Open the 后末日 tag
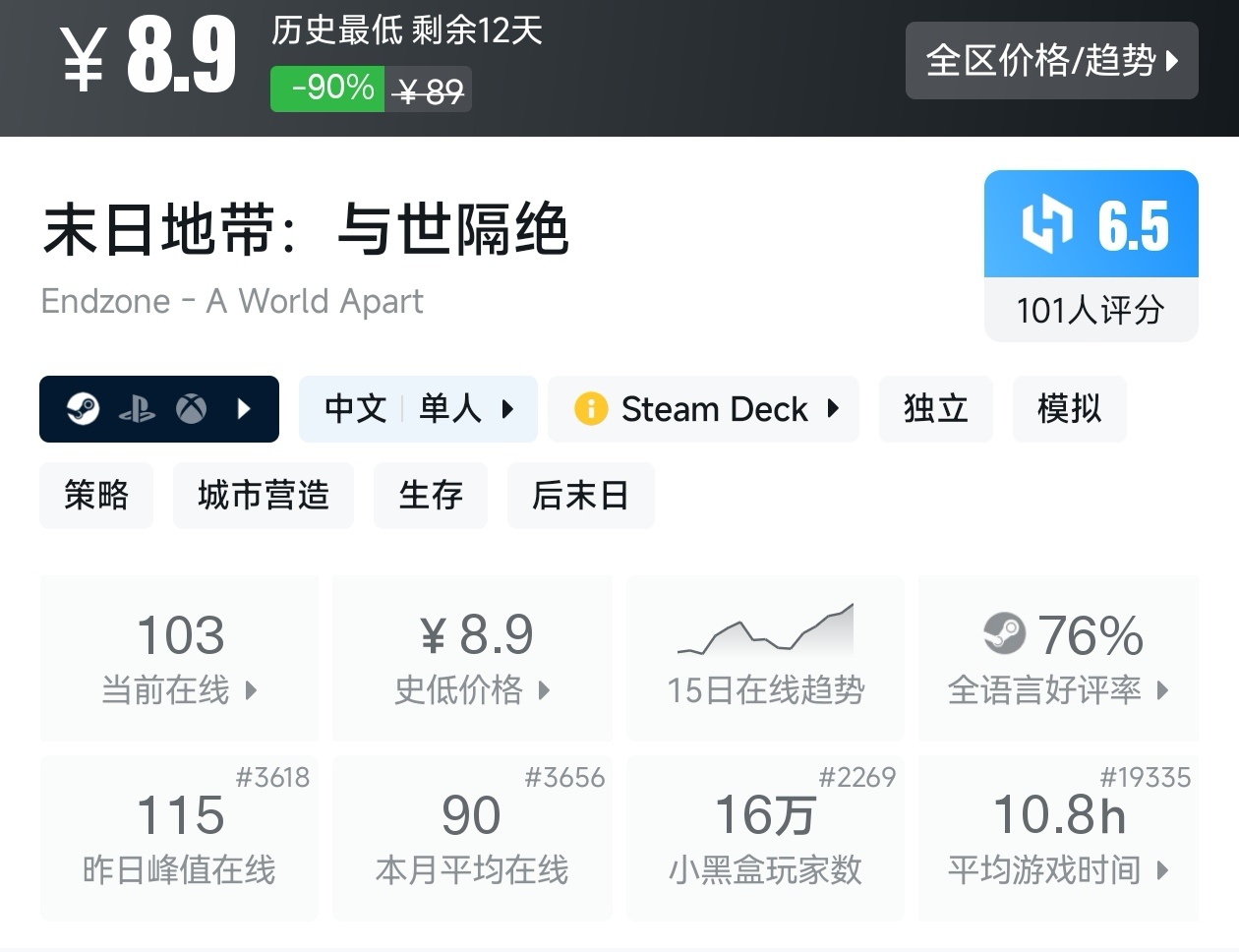This screenshot has width=1239, height=952. pyautogui.click(x=580, y=495)
